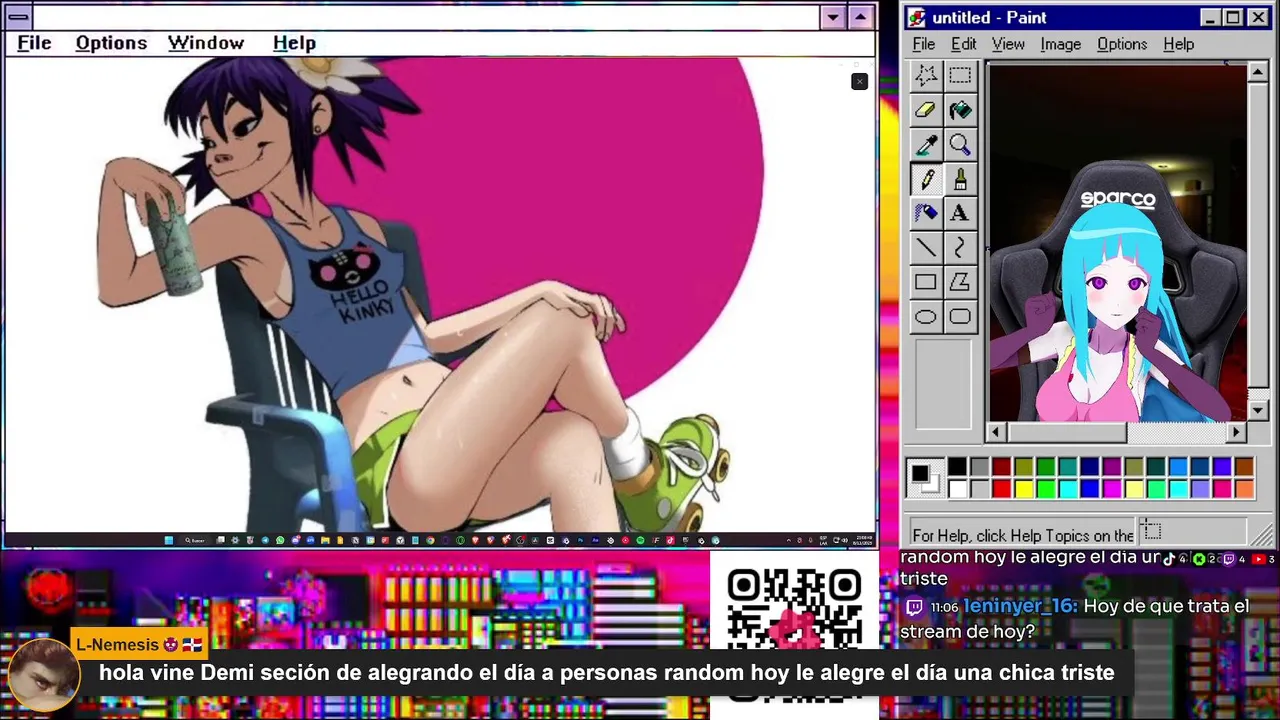Click the username 'leninyer_16:' in chat
The width and height of the screenshot is (1280, 720).
1020,606
